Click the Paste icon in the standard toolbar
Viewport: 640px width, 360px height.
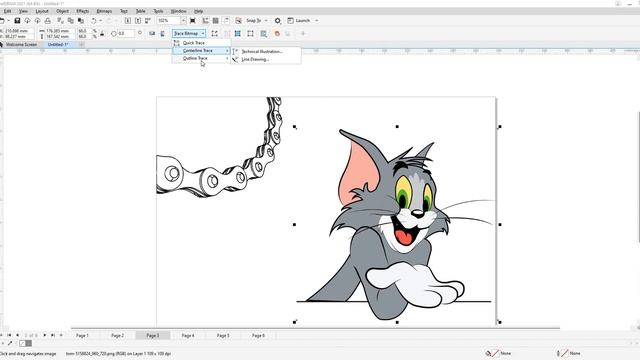tap(81, 20)
